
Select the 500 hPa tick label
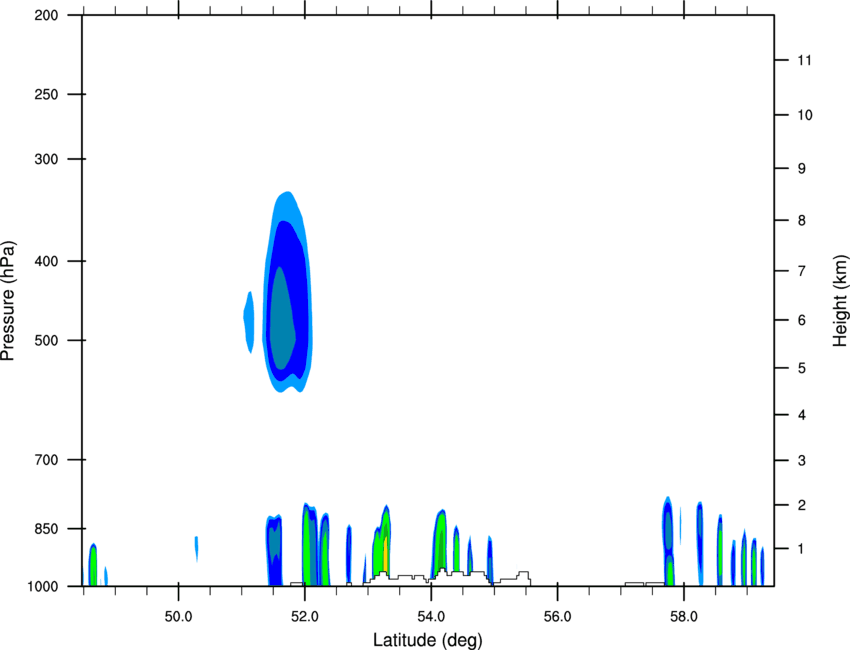pos(46,340)
